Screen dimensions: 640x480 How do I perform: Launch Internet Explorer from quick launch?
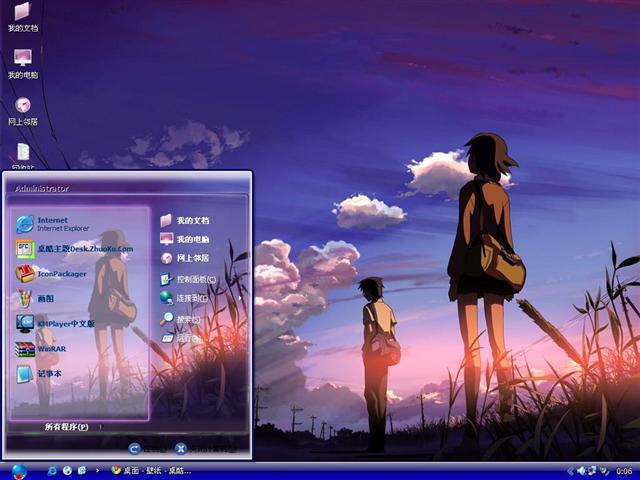point(52,471)
